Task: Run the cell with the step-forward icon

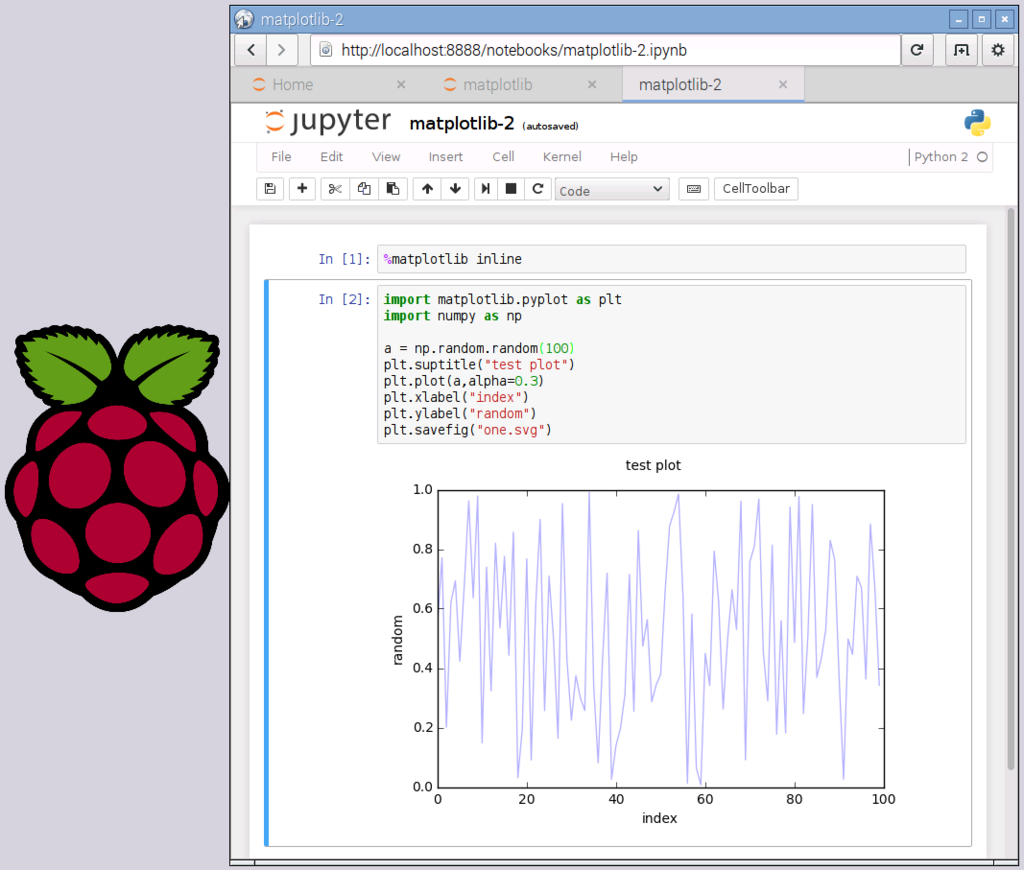Action: [x=485, y=189]
